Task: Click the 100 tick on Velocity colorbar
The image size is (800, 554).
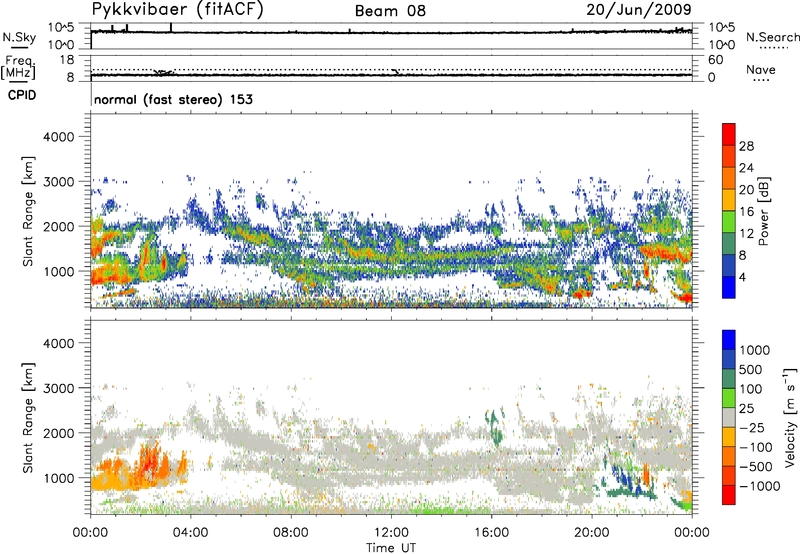Action: pos(751,389)
